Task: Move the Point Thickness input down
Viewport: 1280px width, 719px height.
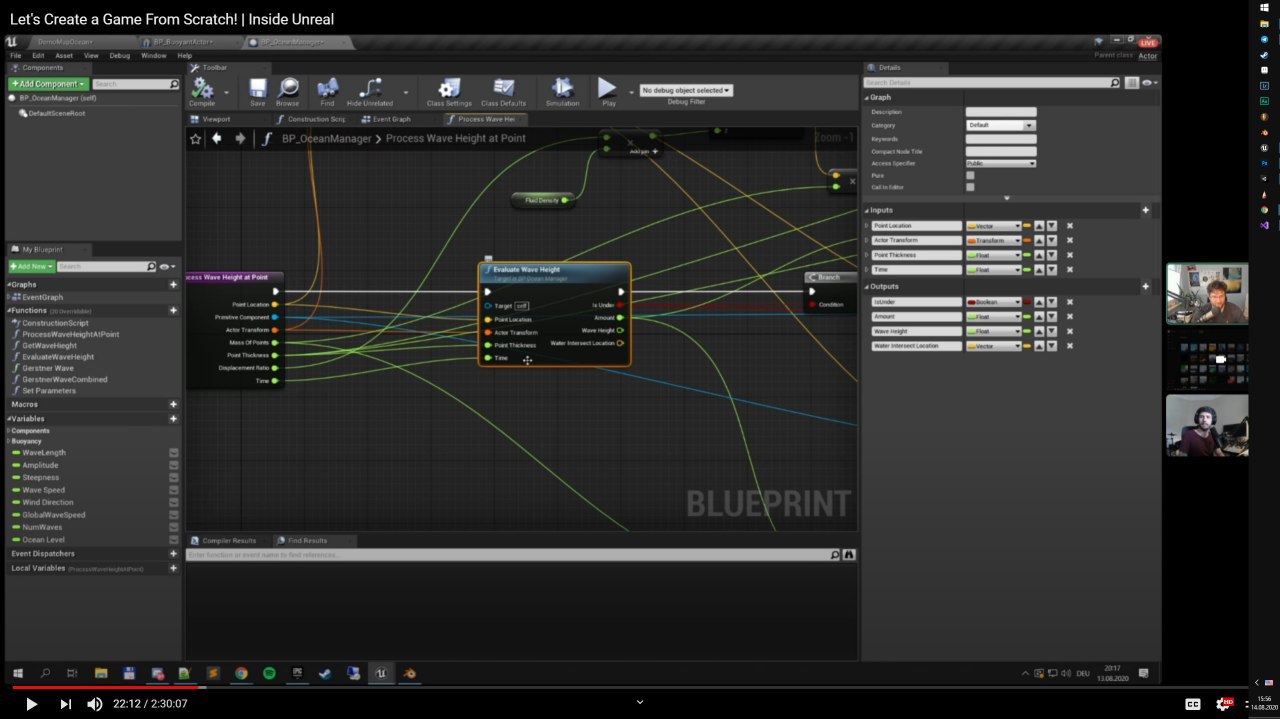Action: (x=1052, y=255)
